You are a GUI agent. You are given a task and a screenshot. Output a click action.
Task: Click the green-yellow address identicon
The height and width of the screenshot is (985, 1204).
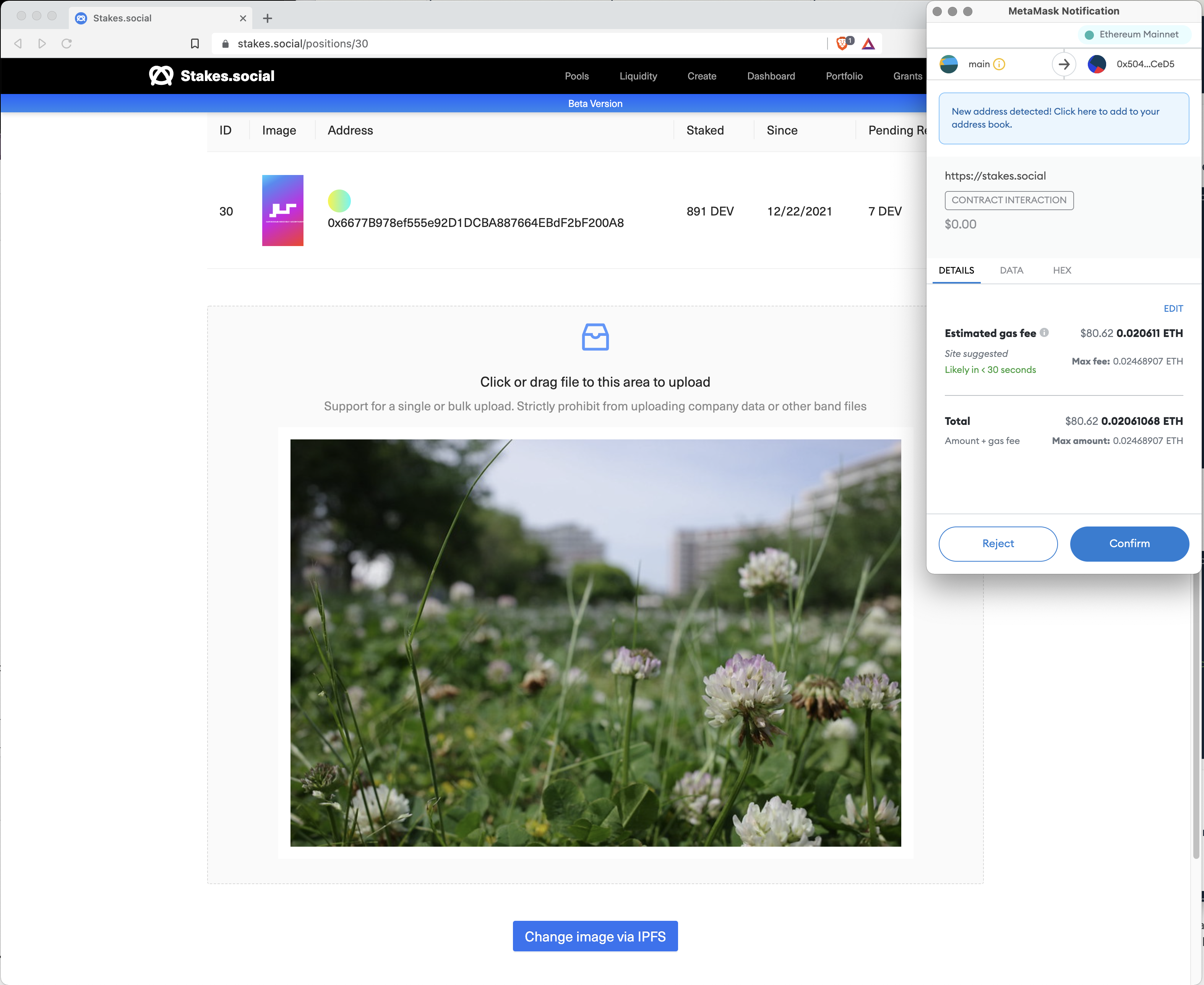click(339, 200)
